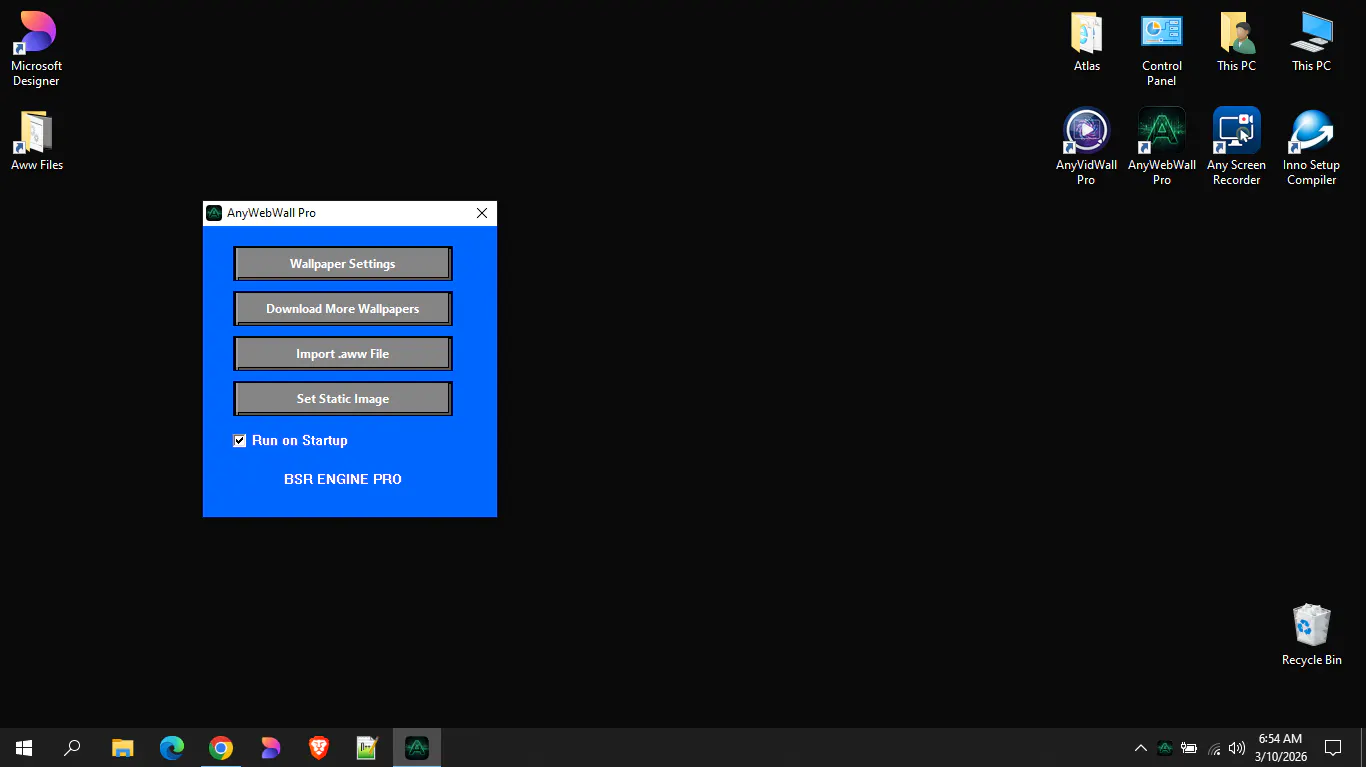Open Microsoft Designer from the taskbar
The image size is (1366, 767).
270,748
